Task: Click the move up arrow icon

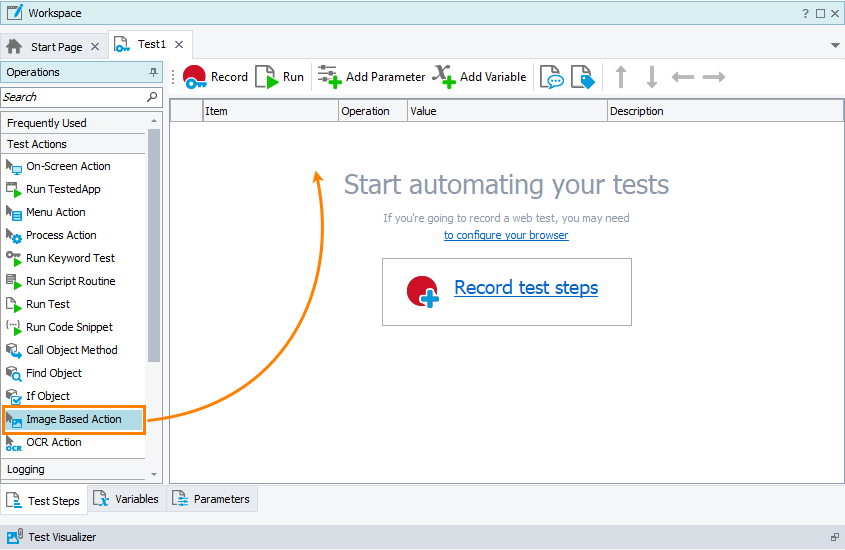Action: 621,77
